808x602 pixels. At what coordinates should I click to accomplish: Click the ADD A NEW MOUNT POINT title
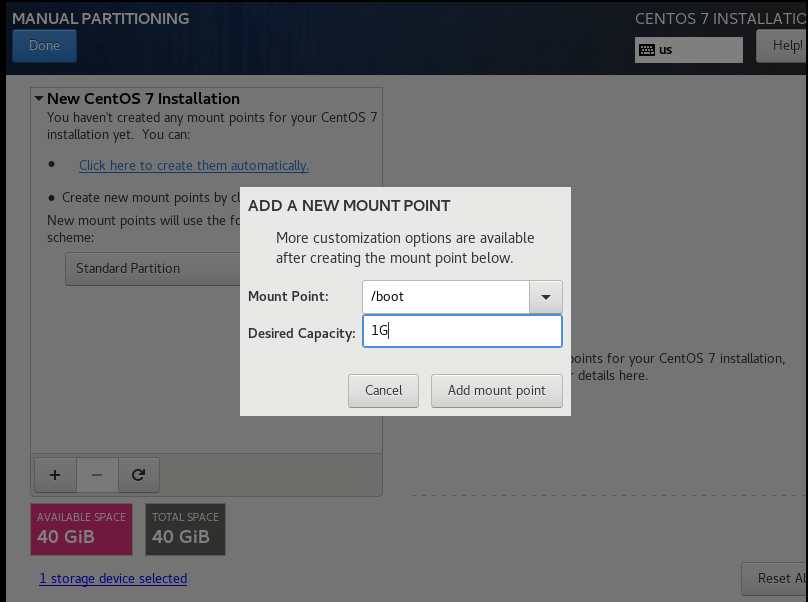click(x=349, y=206)
